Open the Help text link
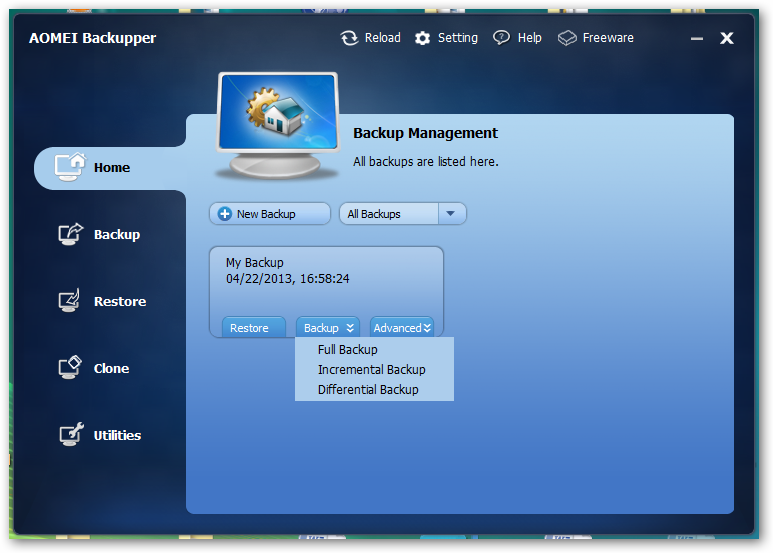The image size is (773, 553). (x=529, y=38)
